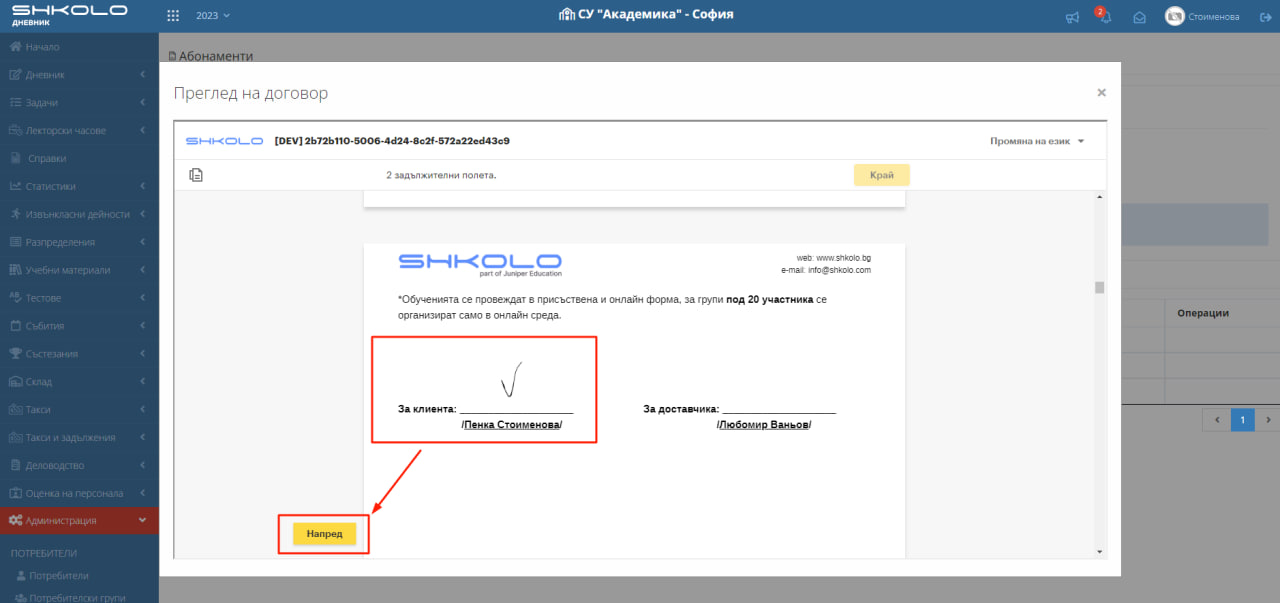Screen dimensions: 1280x603
Task: Close the contract preview dialog
Action: pos(1101,92)
